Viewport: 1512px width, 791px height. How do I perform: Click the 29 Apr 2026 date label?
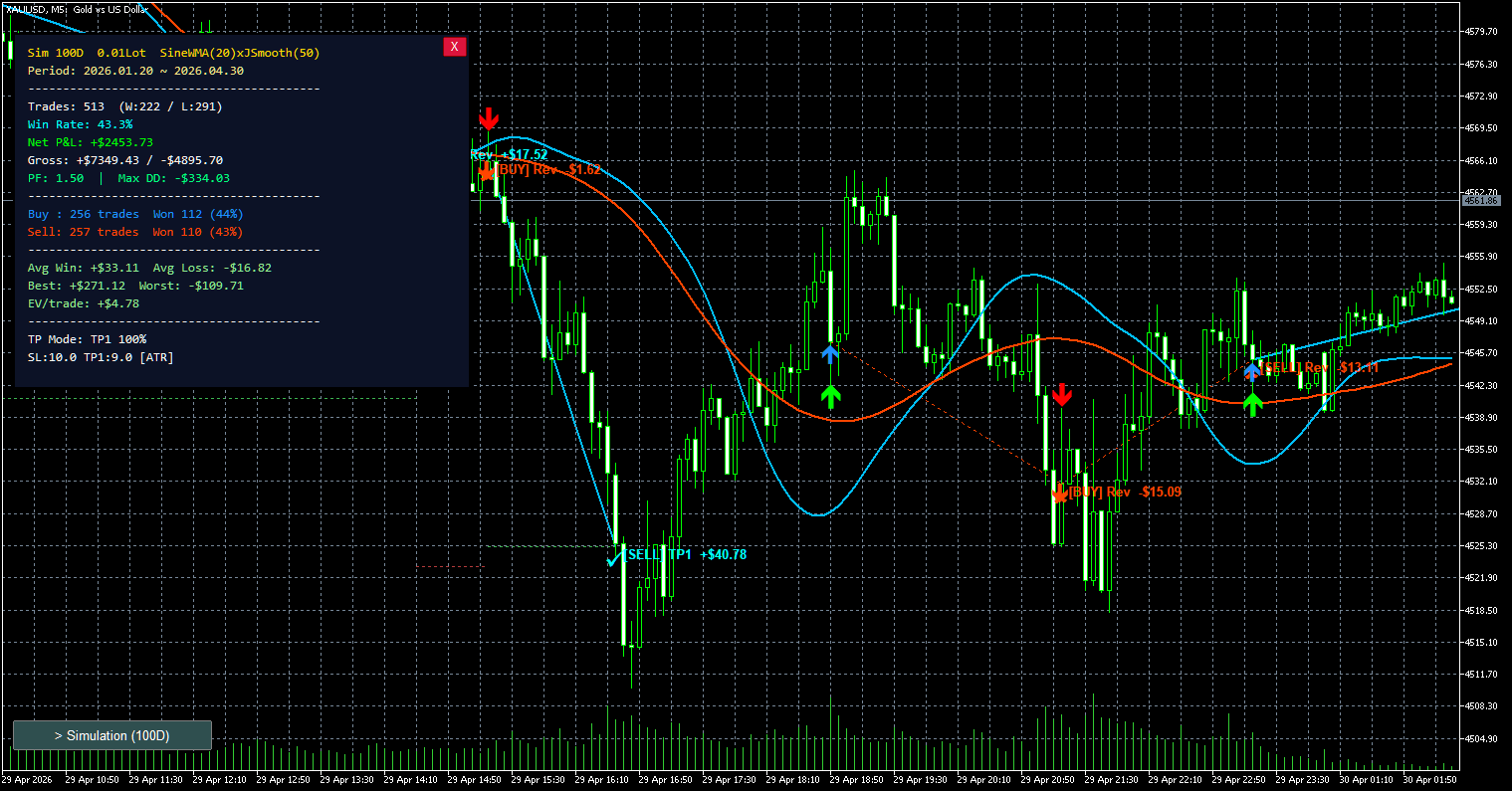point(25,780)
